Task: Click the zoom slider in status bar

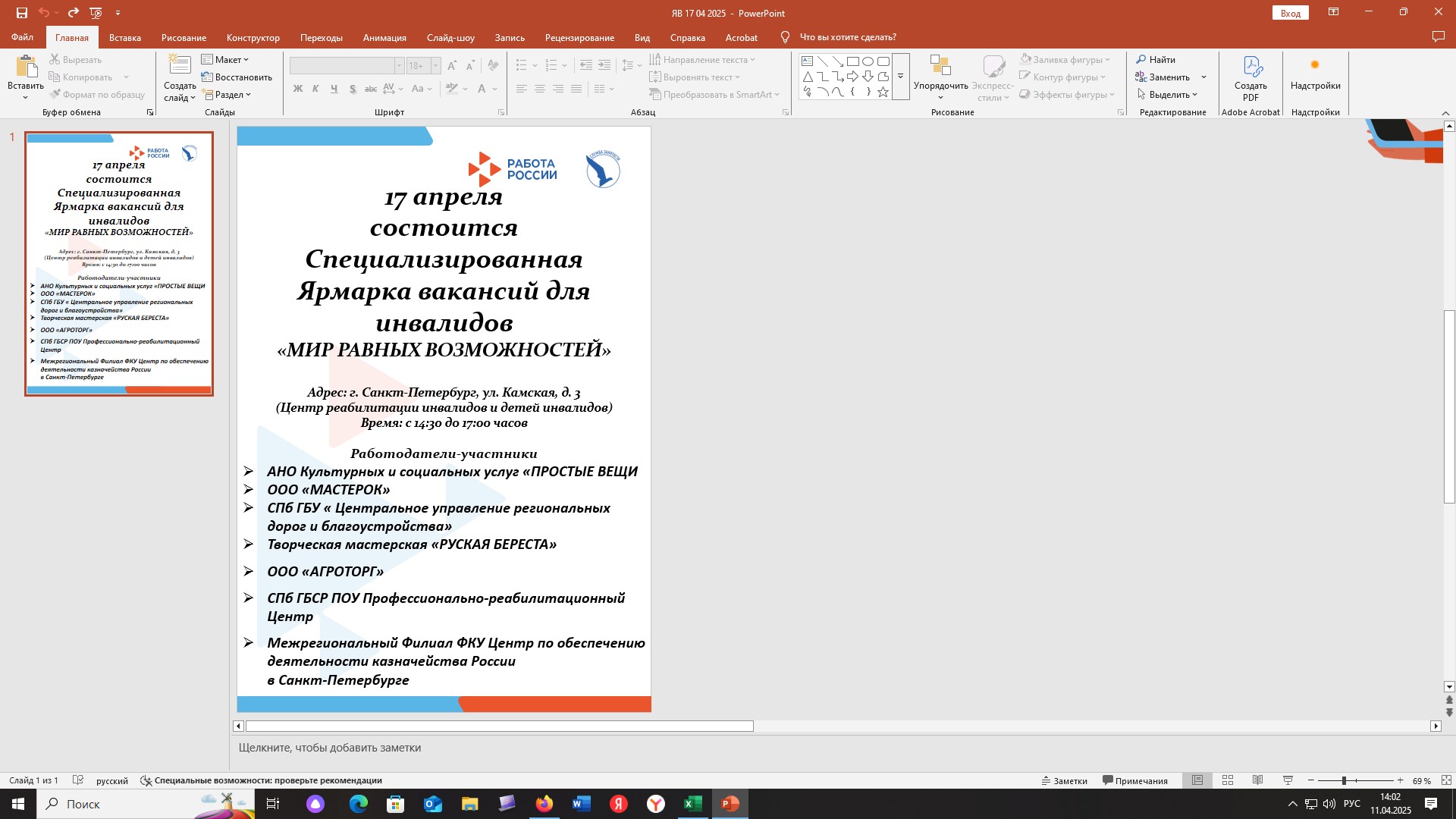Action: coord(1344,780)
